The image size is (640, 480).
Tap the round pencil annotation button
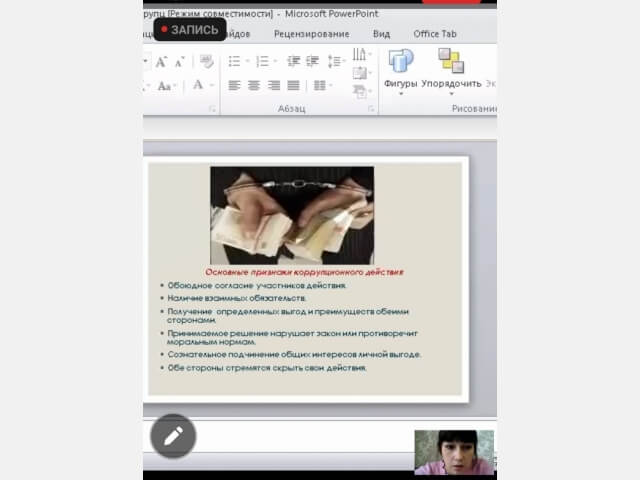pyautogui.click(x=173, y=436)
